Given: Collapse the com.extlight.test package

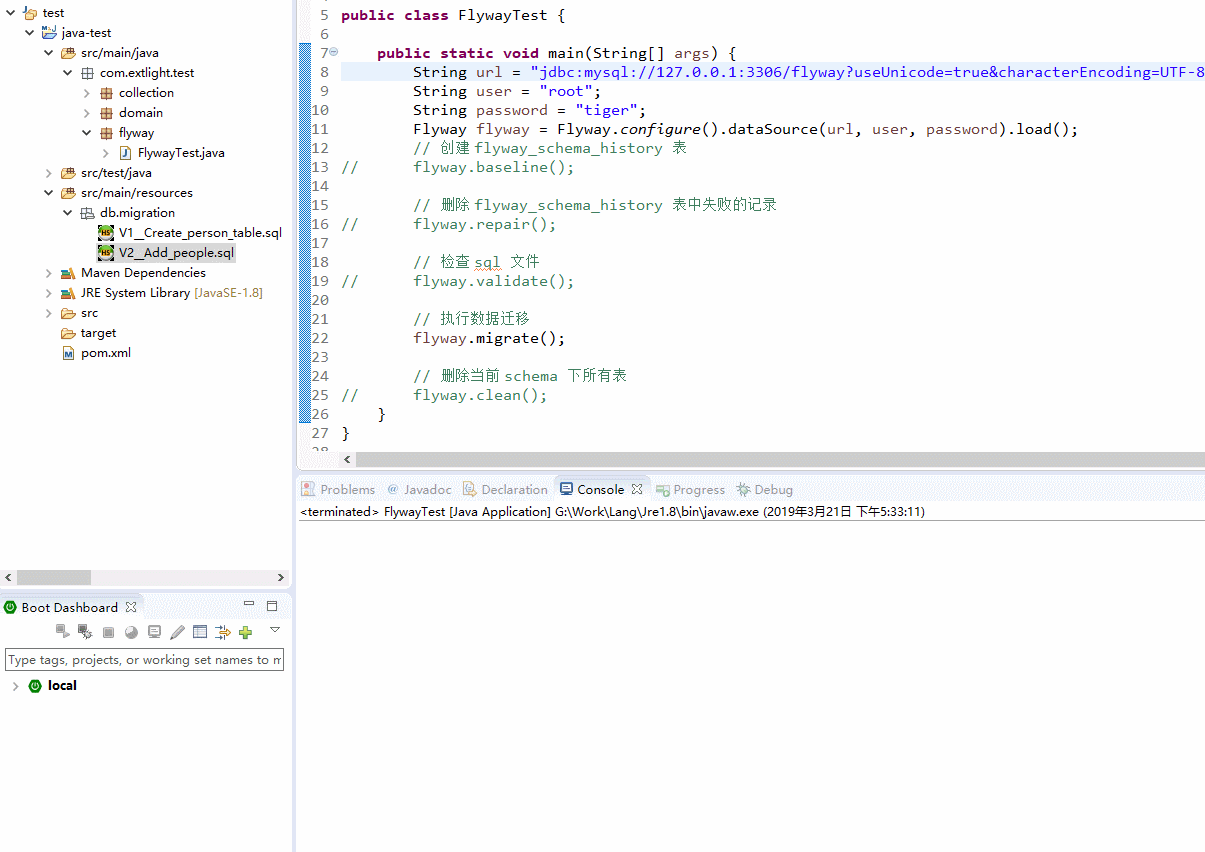Looking at the screenshot, I should tap(68, 72).
